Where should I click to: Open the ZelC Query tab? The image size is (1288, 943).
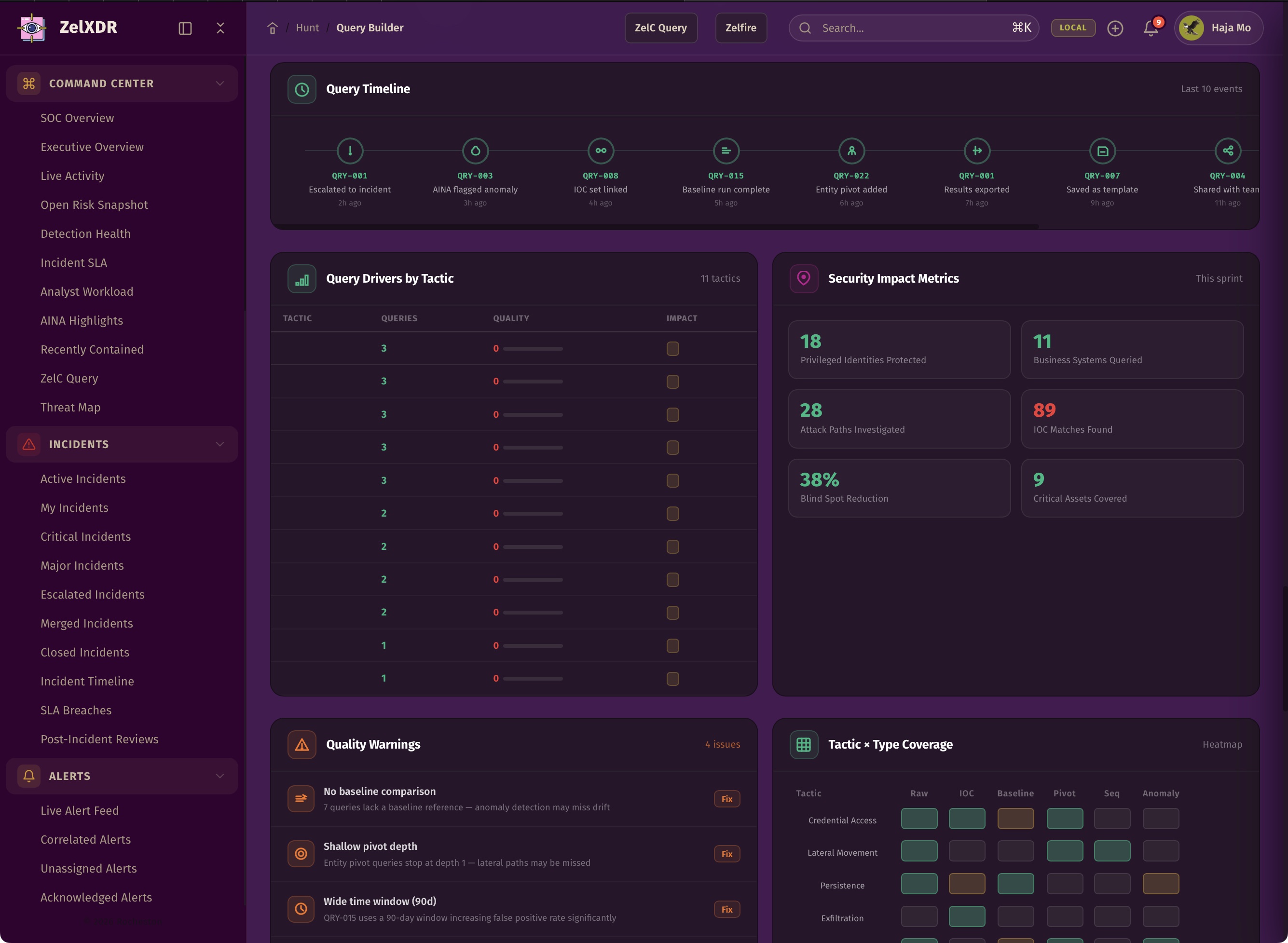[660, 28]
